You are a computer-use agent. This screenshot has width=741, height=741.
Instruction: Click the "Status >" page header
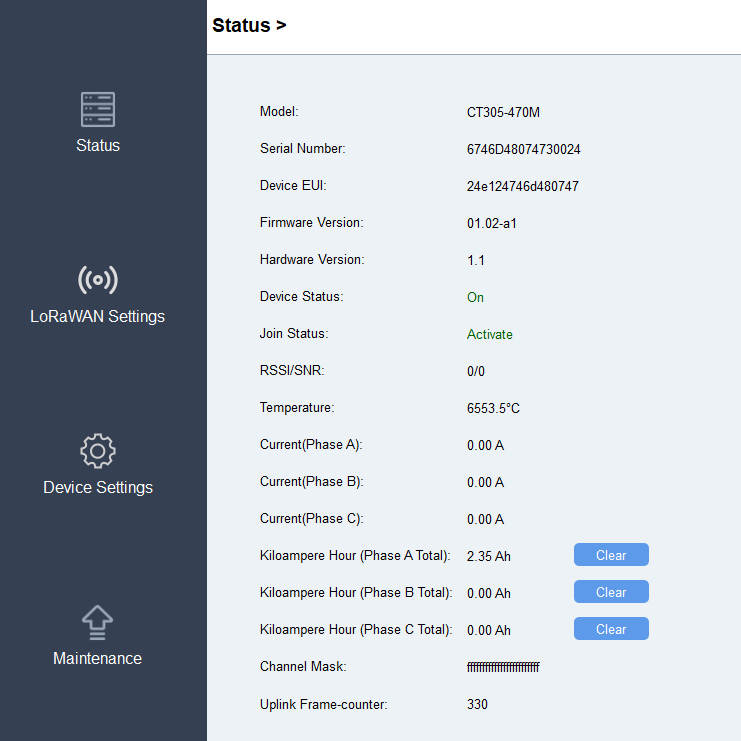click(249, 26)
